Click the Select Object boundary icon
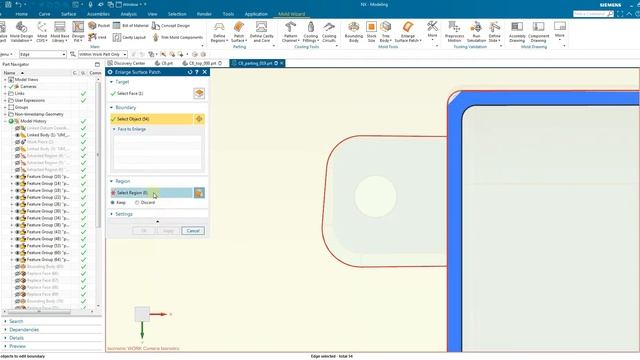640x360 pixels. click(x=199, y=119)
